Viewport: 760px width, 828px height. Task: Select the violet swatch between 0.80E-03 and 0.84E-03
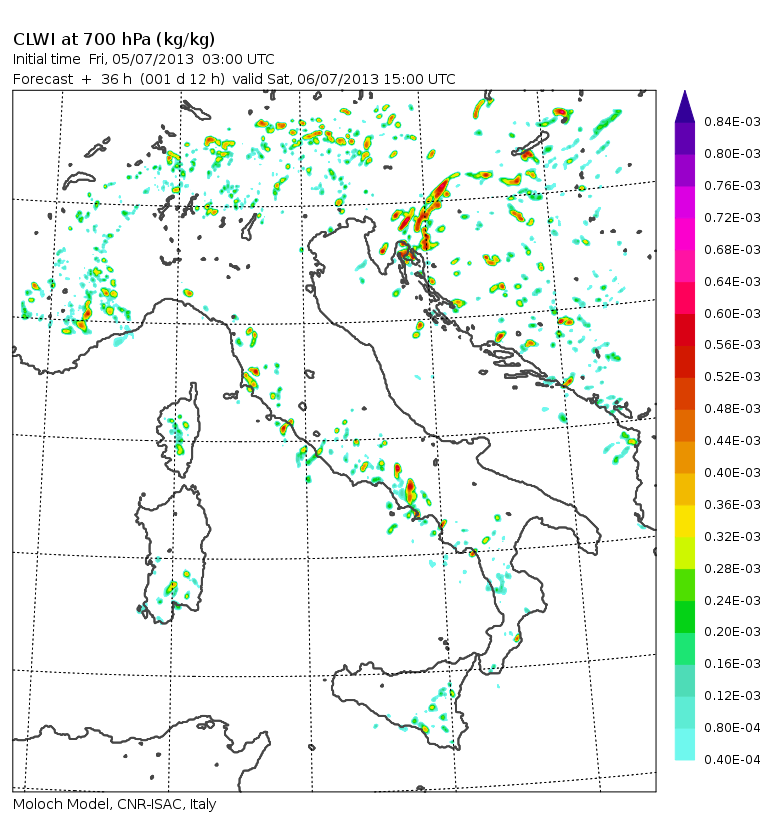point(685,138)
